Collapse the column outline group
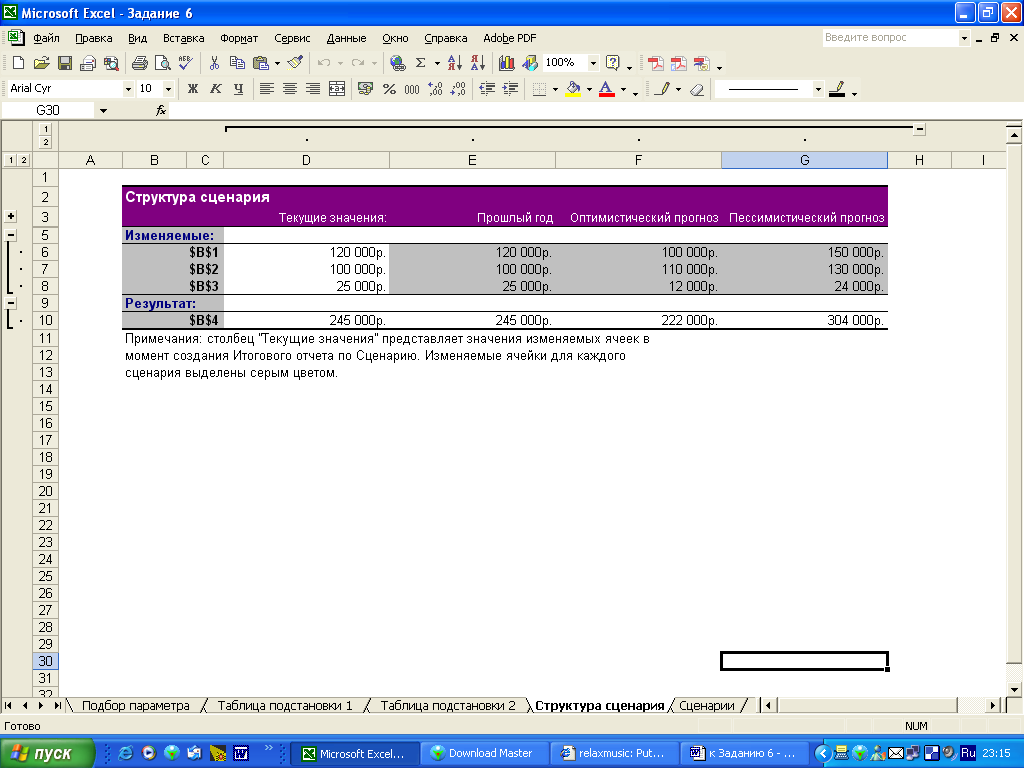 [920, 129]
